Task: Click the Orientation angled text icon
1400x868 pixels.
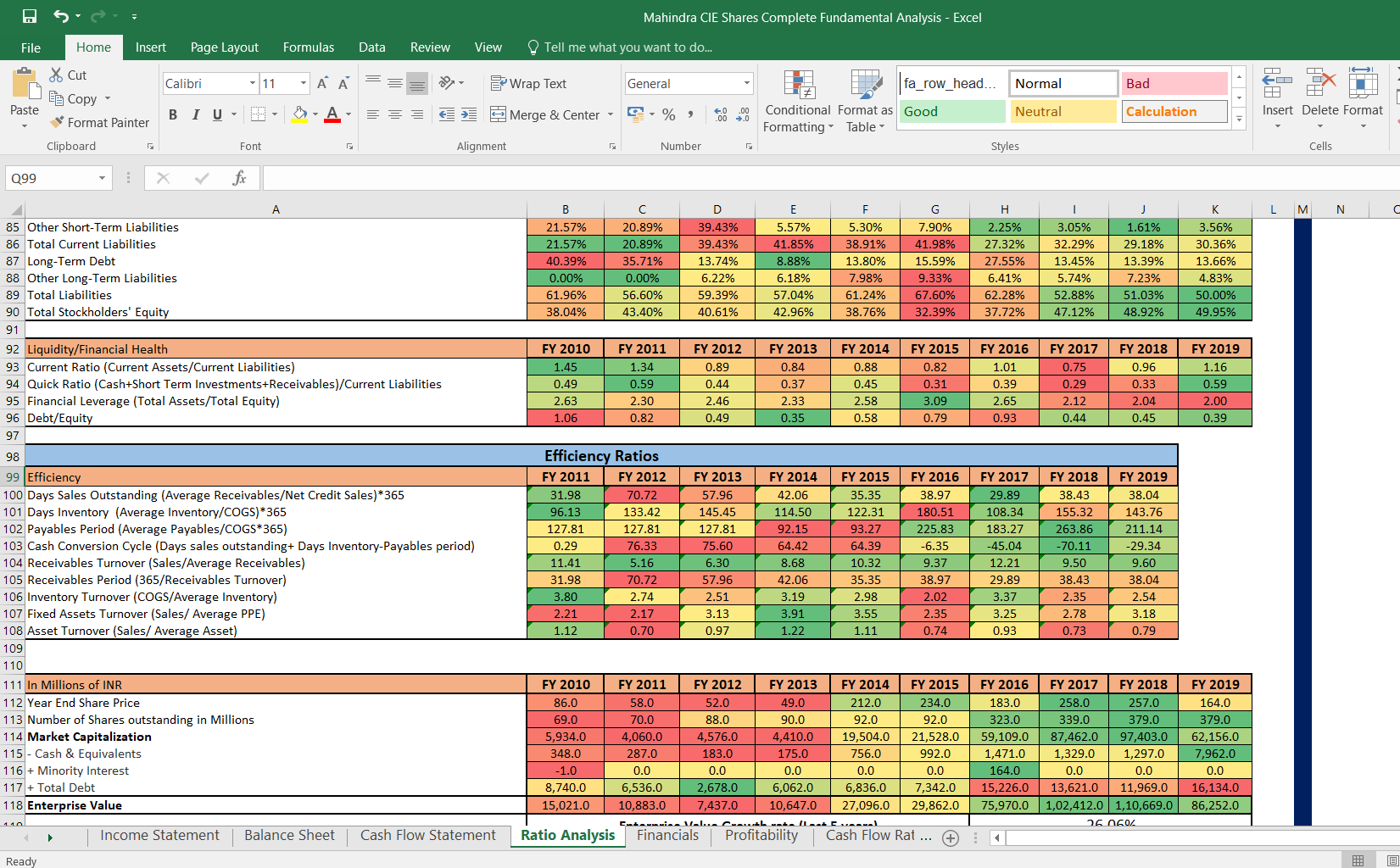Action: click(x=446, y=83)
